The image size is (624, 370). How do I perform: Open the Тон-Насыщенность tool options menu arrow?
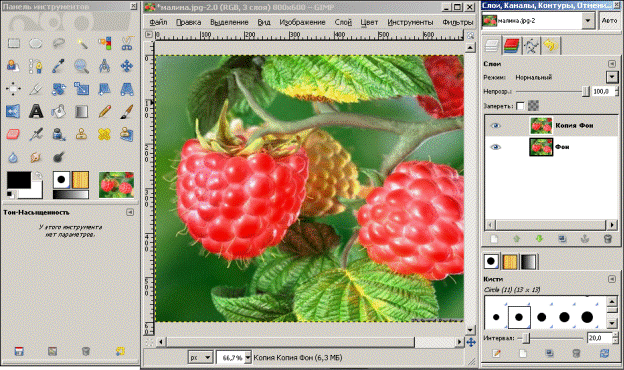click(130, 212)
